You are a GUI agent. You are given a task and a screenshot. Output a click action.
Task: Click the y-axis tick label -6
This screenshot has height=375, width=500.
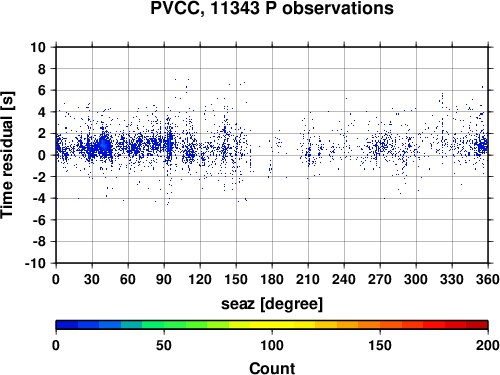coord(39,220)
